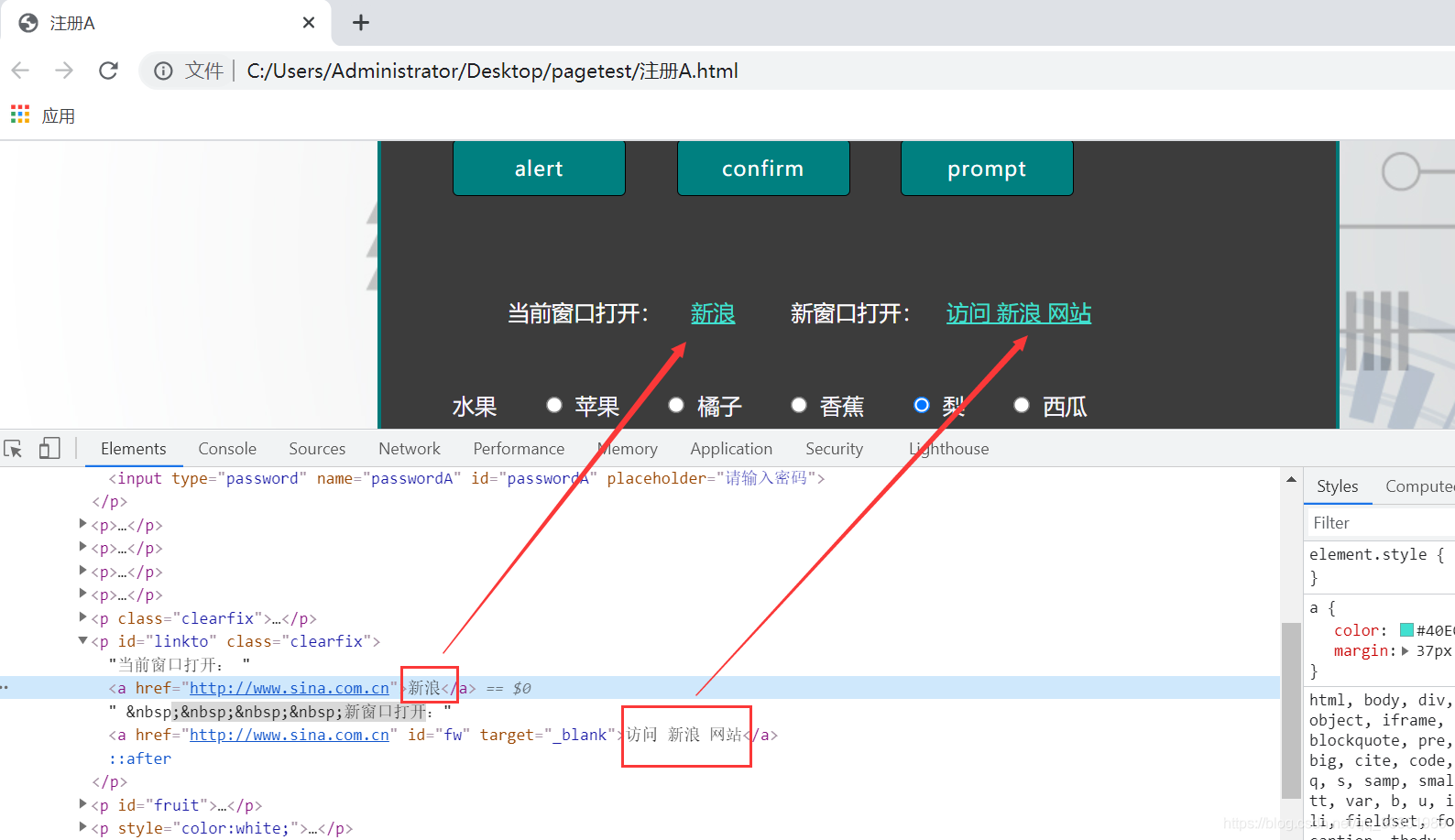The image size is (1455, 840).
Task: Select the 梨 radio button
Action: 922,405
